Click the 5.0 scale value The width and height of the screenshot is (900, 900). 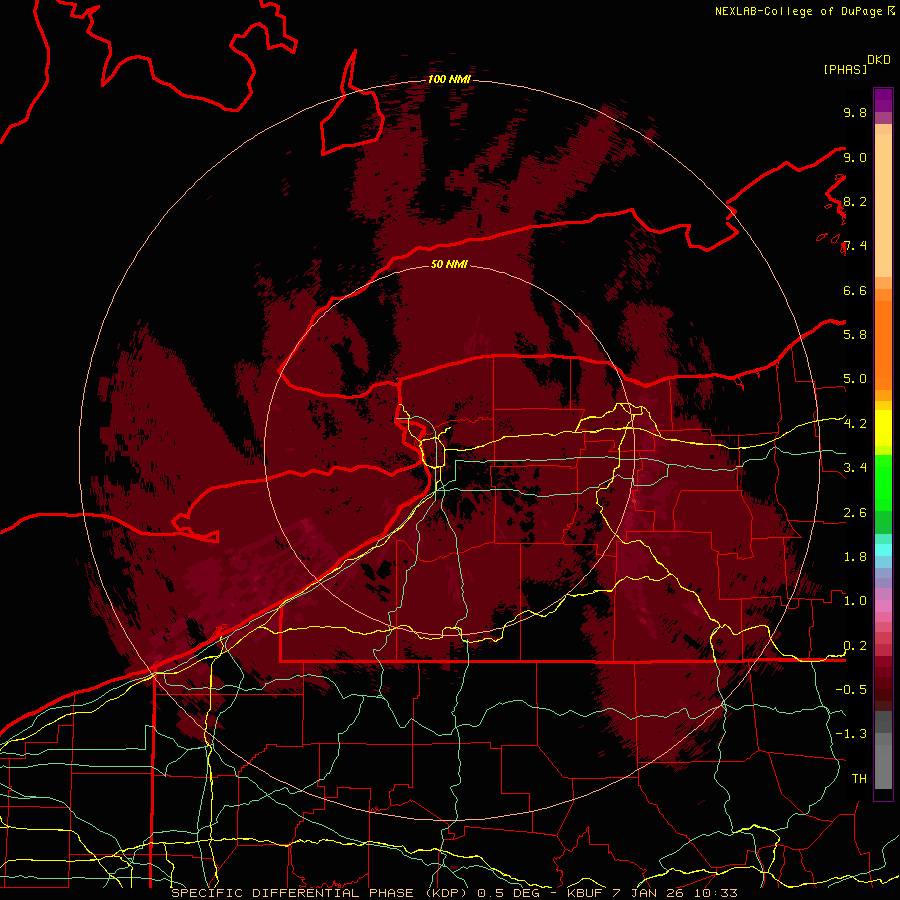(855, 379)
